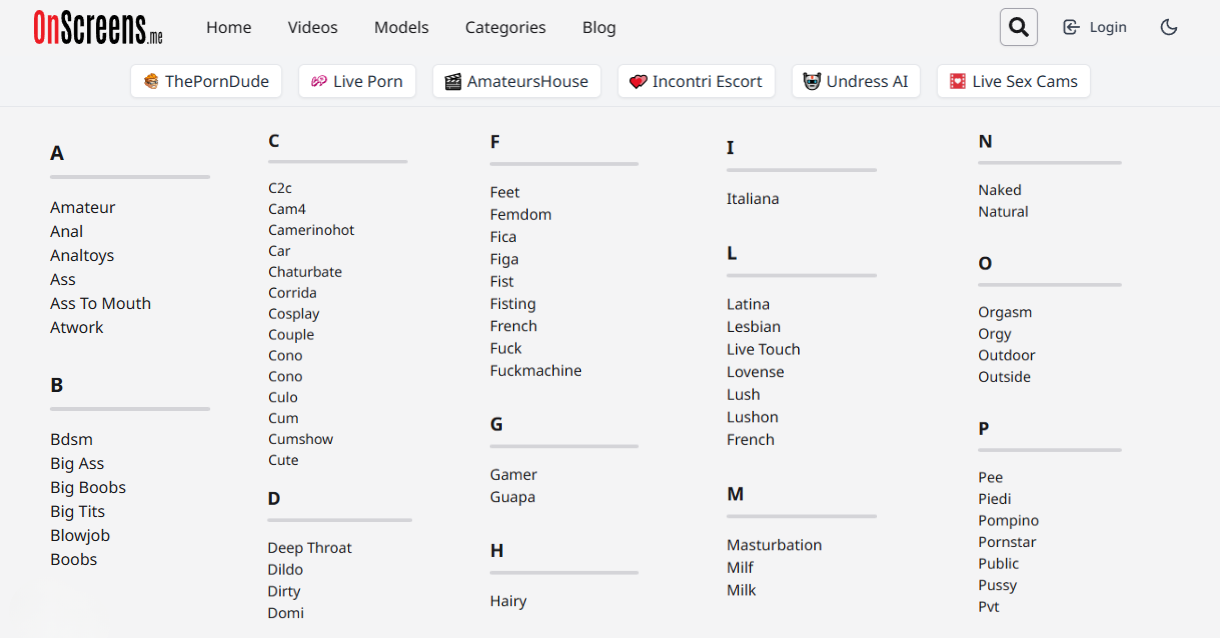
Task: Open the Cosplay category link
Action: (x=294, y=314)
